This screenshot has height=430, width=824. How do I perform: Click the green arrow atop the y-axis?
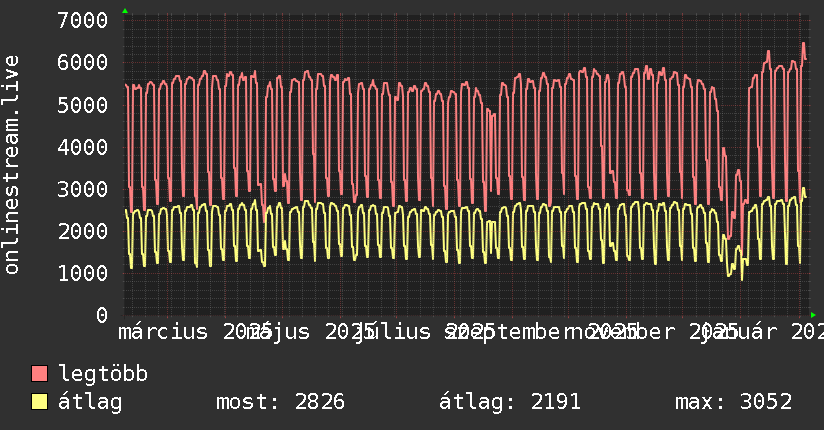(x=125, y=11)
